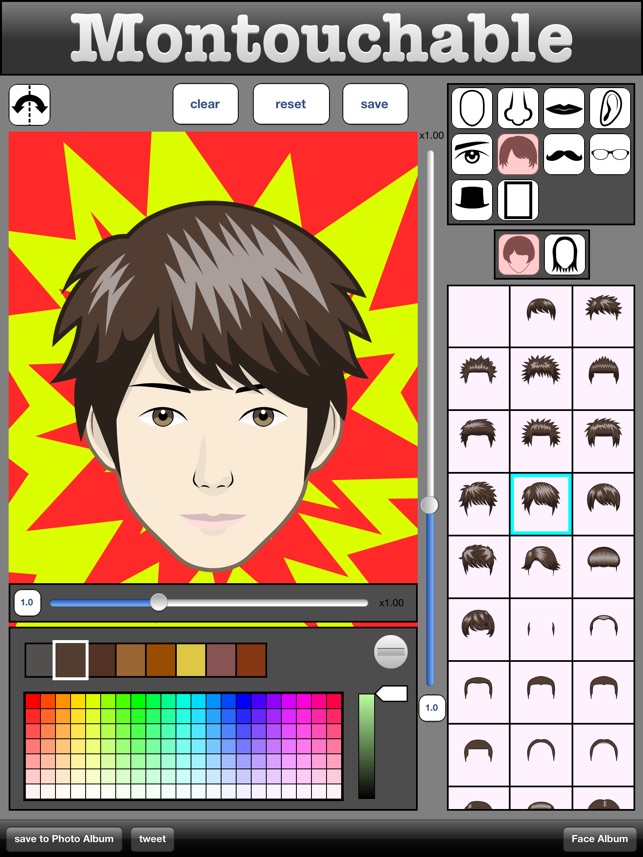Screen dimensions: 643x857
Task: Choose first-row middle short hairstyle
Action: point(541,316)
